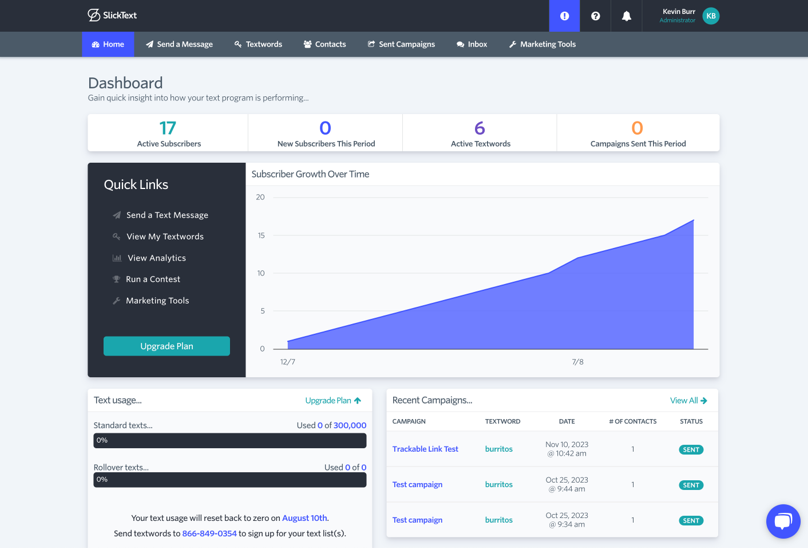Select Send a Text Message quick link
Viewport: 808px width, 548px height.
(x=167, y=215)
